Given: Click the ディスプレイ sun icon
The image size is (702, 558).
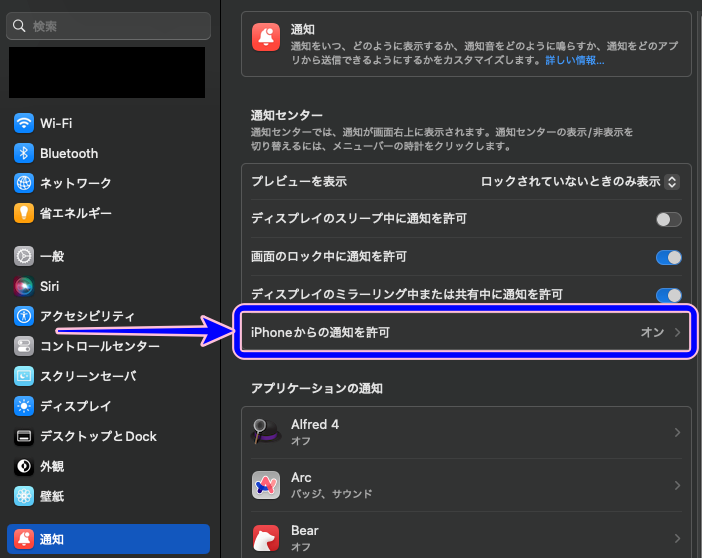Looking at the screenshot, I should (24, 406).
